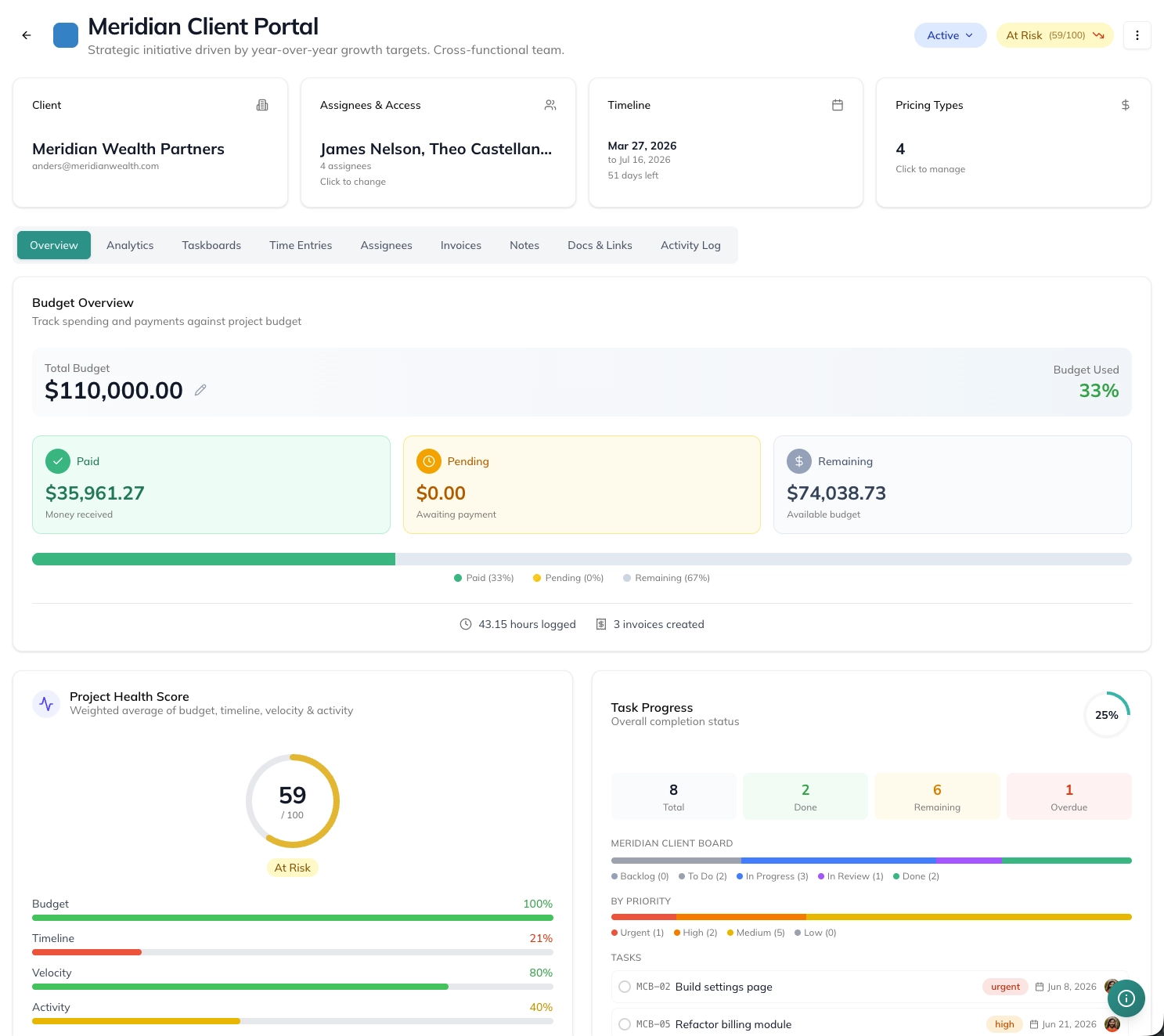Switch to the Analytics tab
The height and width of the screenshot is (1036, 1164).
point(130,245)
